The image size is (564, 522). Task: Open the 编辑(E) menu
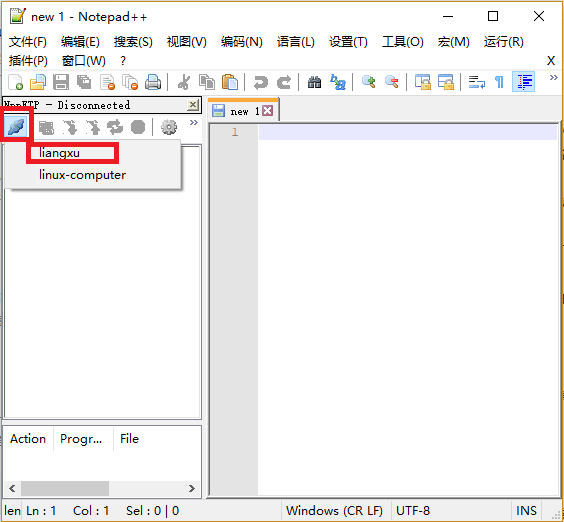point(80,42)
